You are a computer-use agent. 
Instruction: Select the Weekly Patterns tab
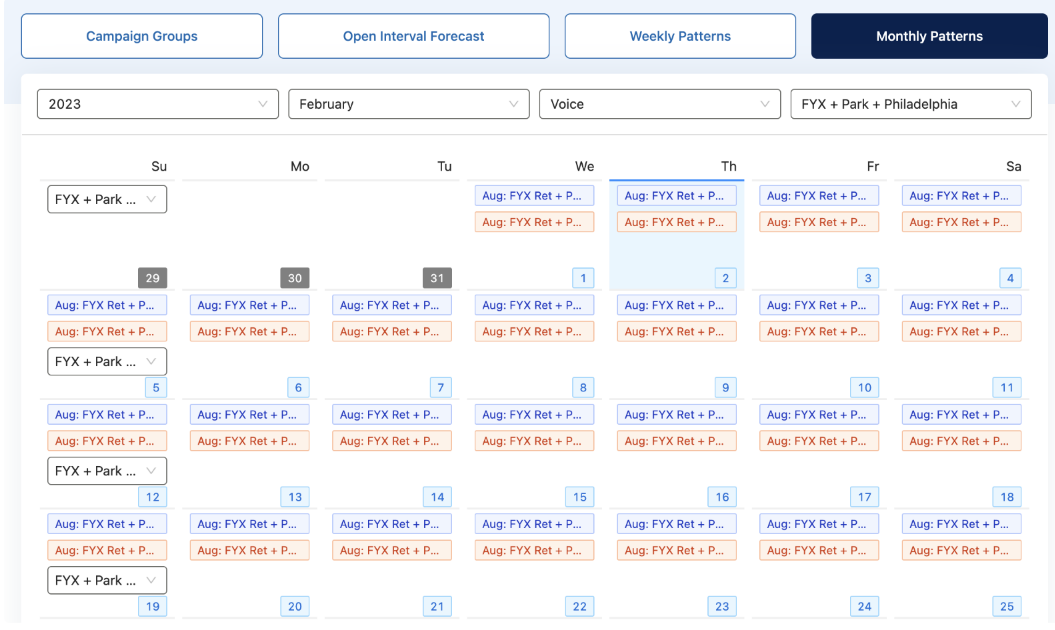coord(679,35)
